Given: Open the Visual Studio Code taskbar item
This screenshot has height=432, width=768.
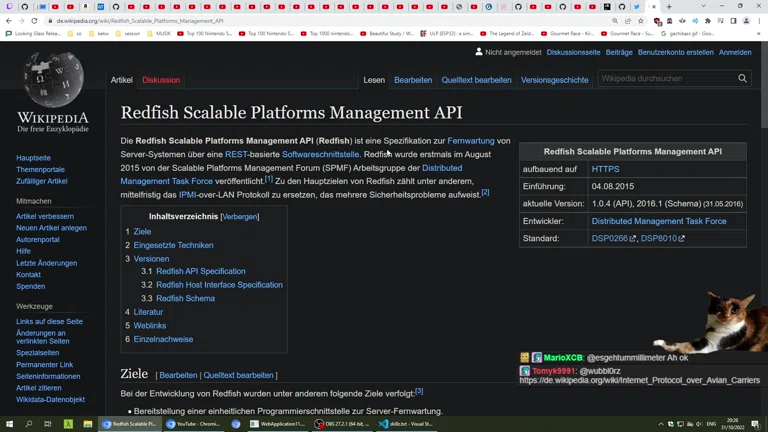Looking at the screenshot, I should tap(405, 424).
